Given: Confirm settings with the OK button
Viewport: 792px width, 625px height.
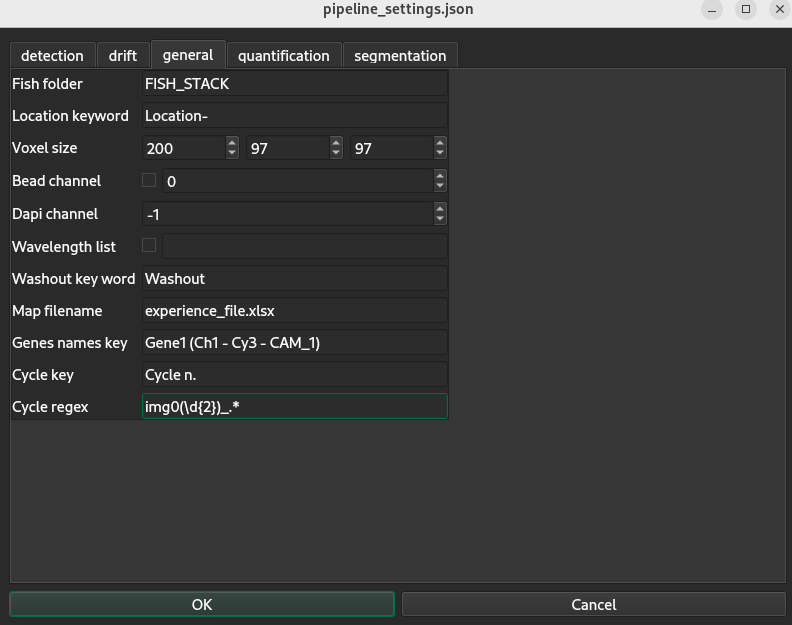Looking at the screenshot, I should [x=202, y=604].
